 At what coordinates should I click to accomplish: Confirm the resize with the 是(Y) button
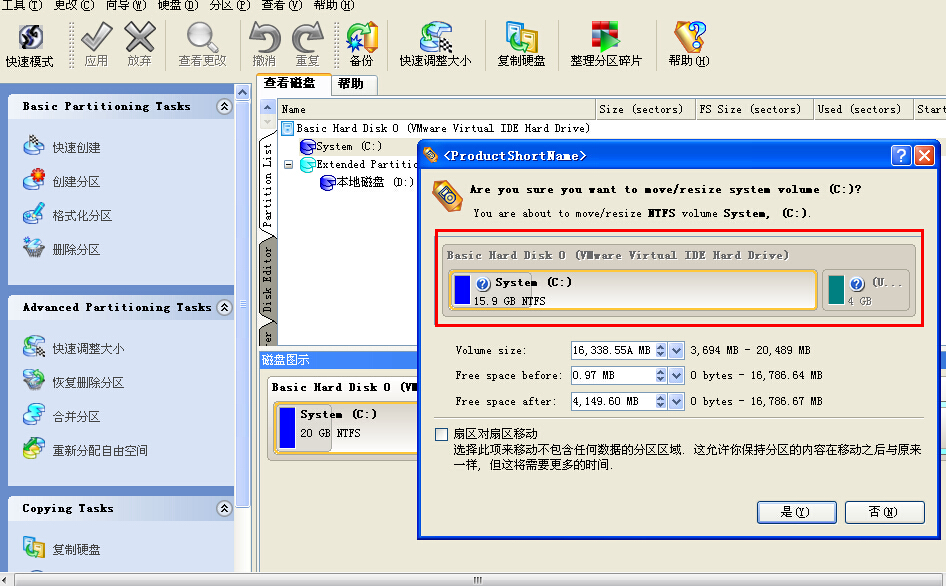coord(796,512)
